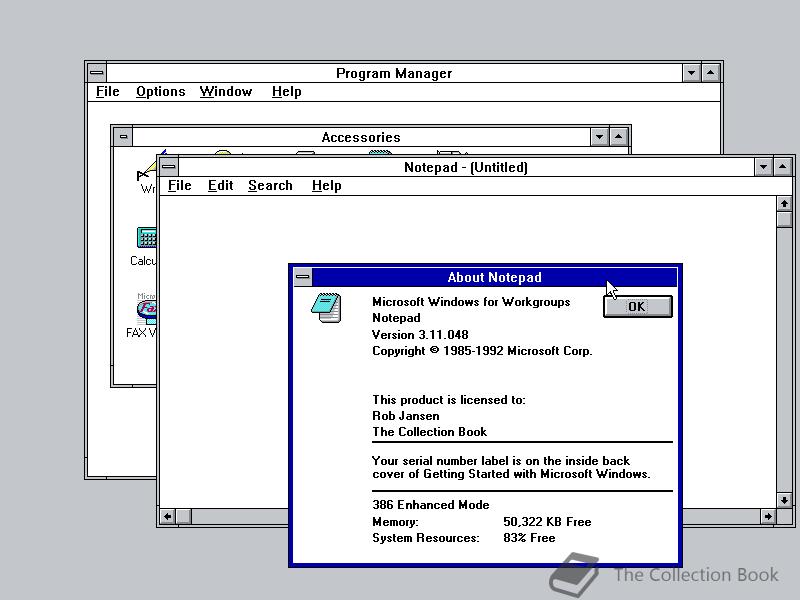Maximize the Program Manager window

711,73
